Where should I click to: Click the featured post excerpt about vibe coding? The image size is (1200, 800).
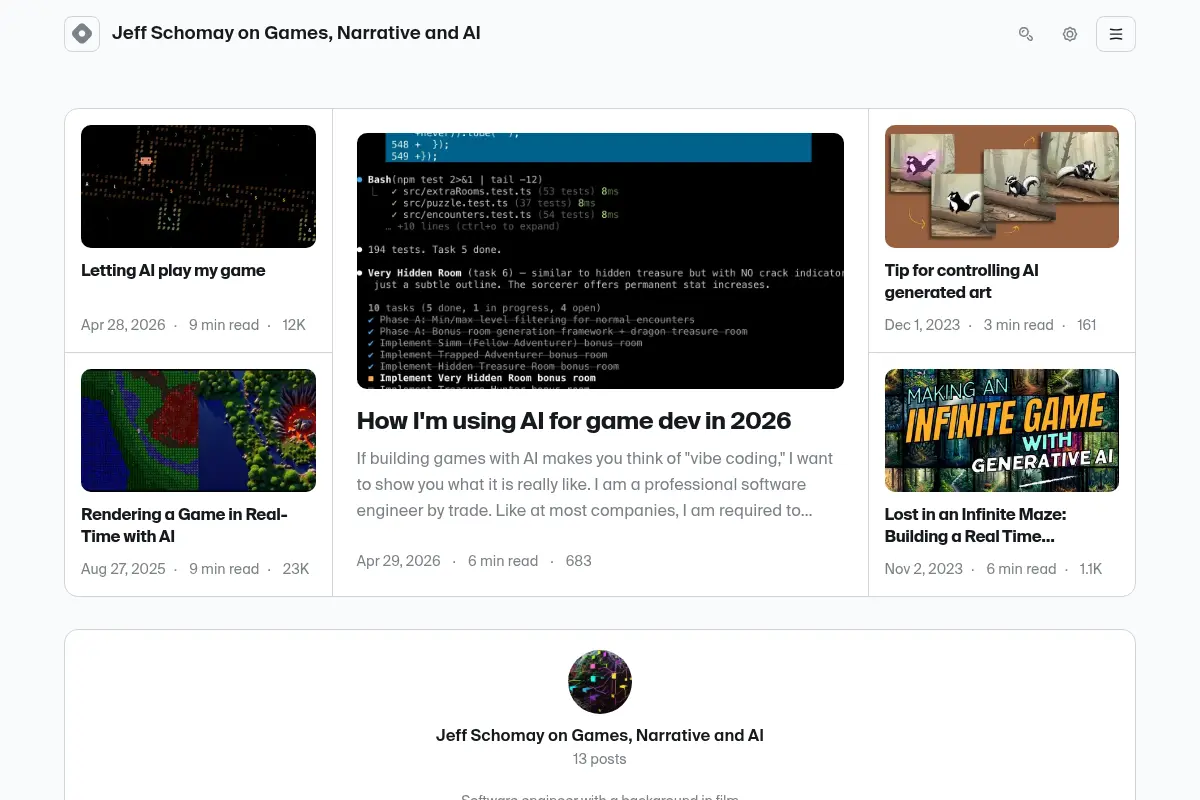[x=596, y=484]
